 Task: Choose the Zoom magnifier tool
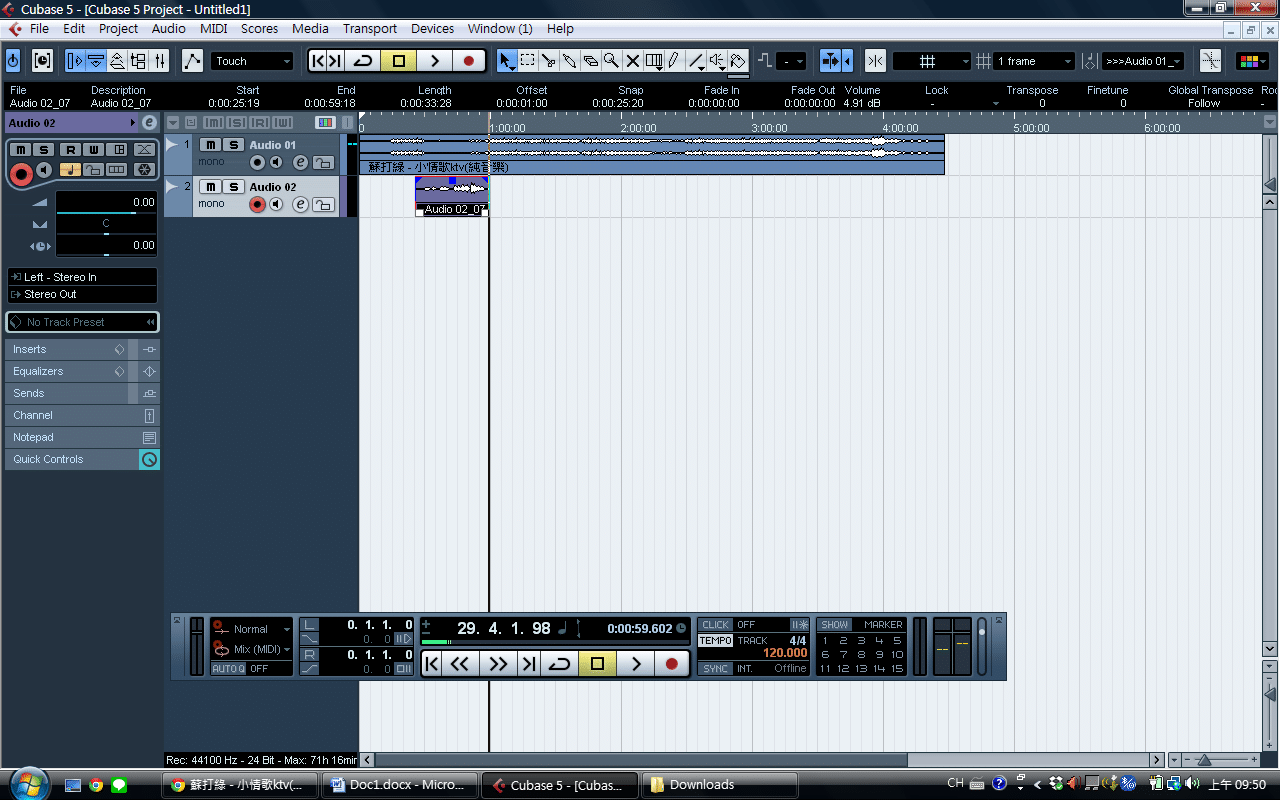coord(611,61)
